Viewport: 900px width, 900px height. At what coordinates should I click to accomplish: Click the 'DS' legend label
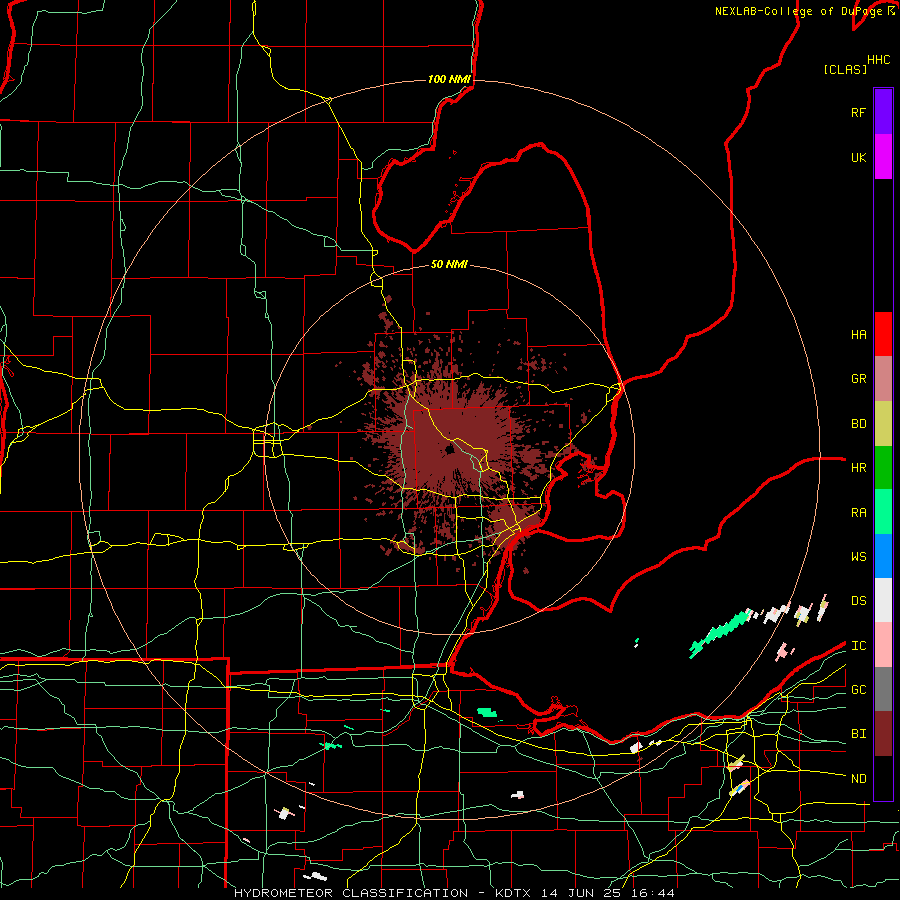(x=859, y=601)
